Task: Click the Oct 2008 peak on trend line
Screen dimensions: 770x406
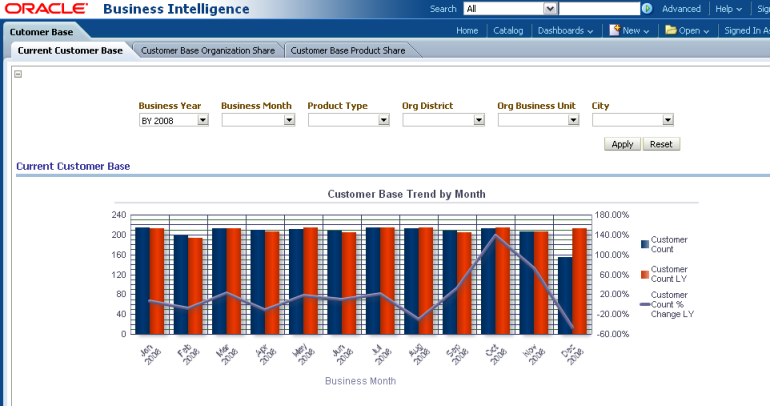Action: 495,236
